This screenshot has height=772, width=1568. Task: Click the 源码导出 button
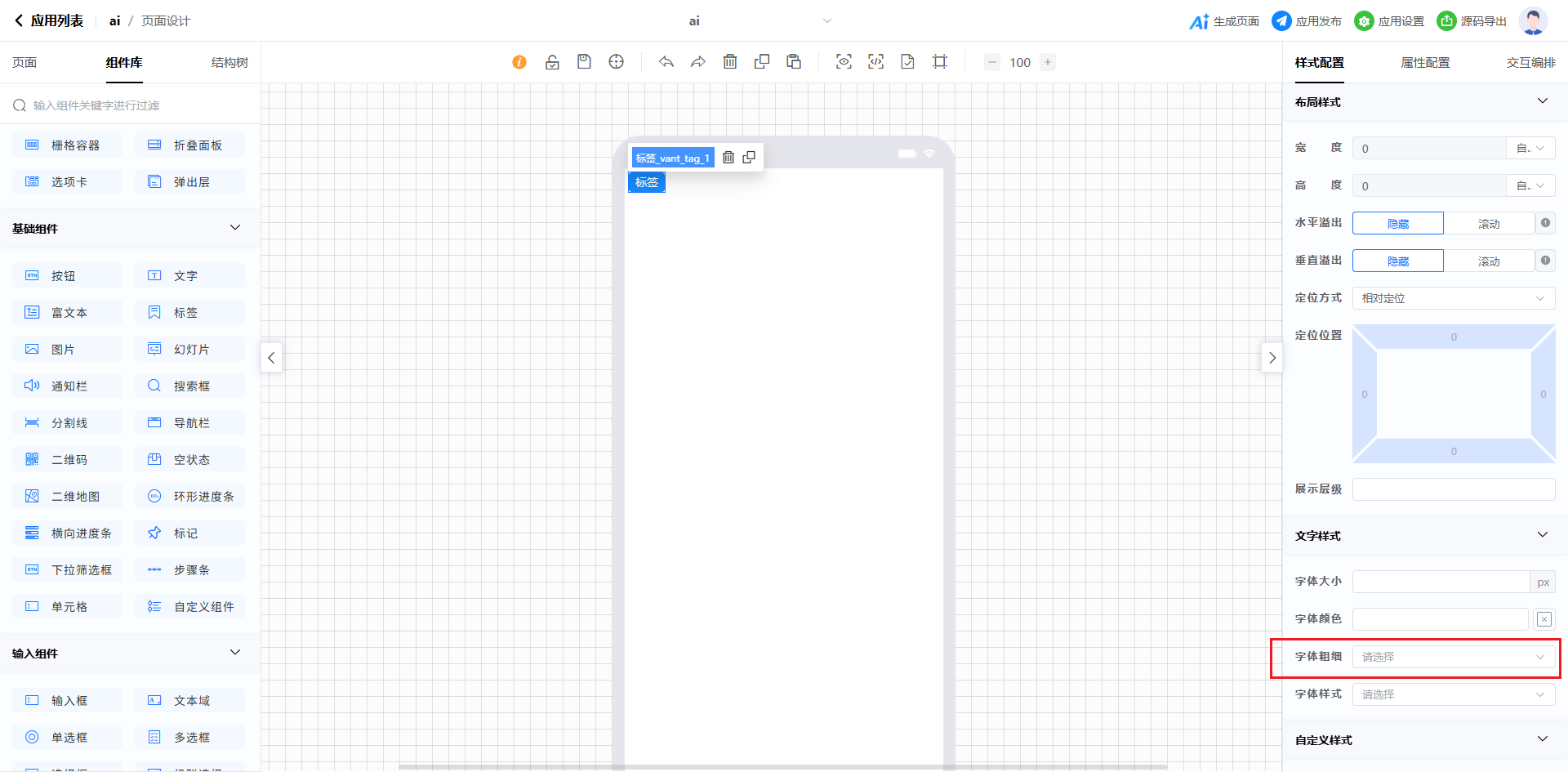pos(1472,21)
